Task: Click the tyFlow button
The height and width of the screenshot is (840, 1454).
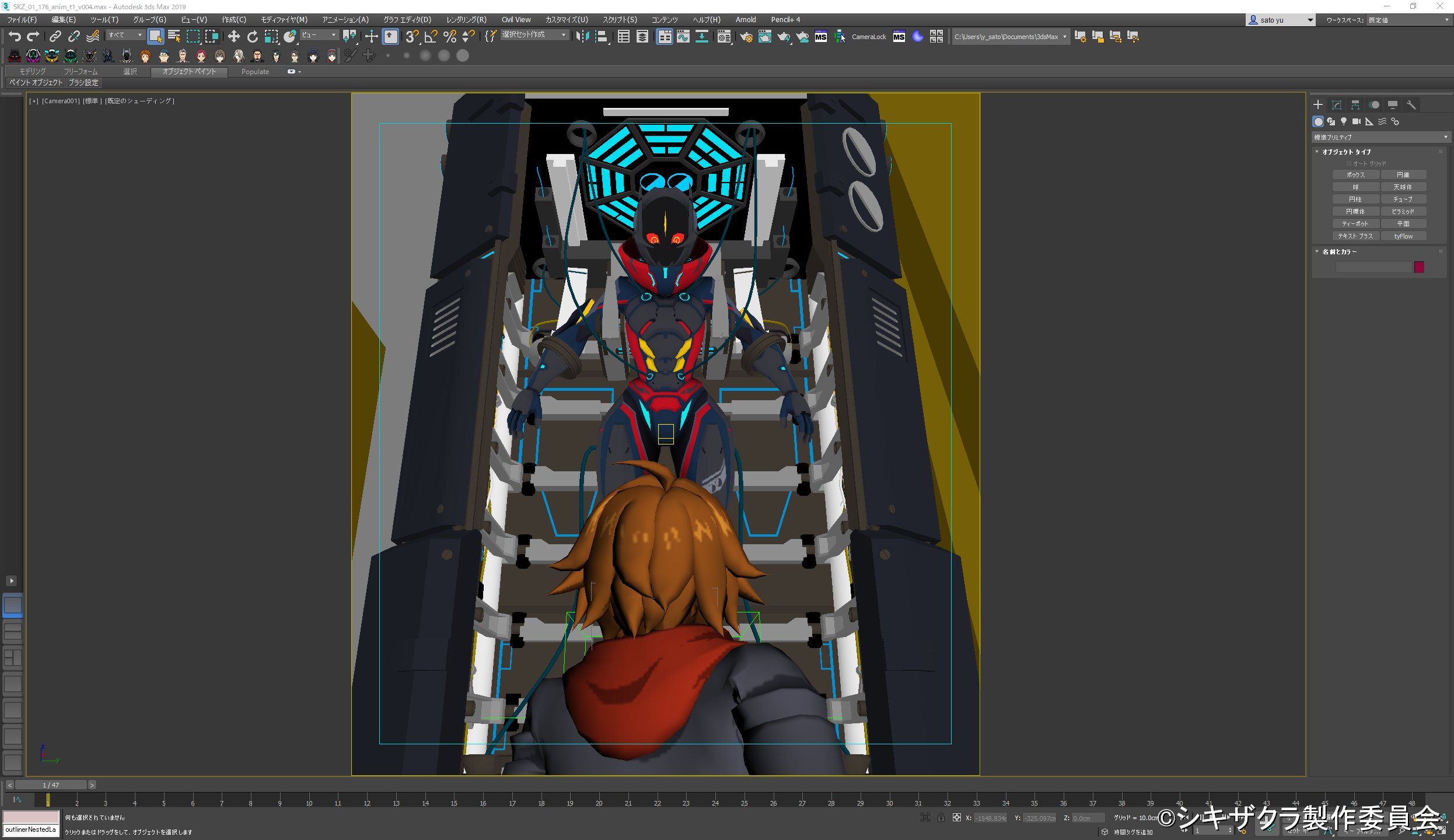Action: point(1403,236)
